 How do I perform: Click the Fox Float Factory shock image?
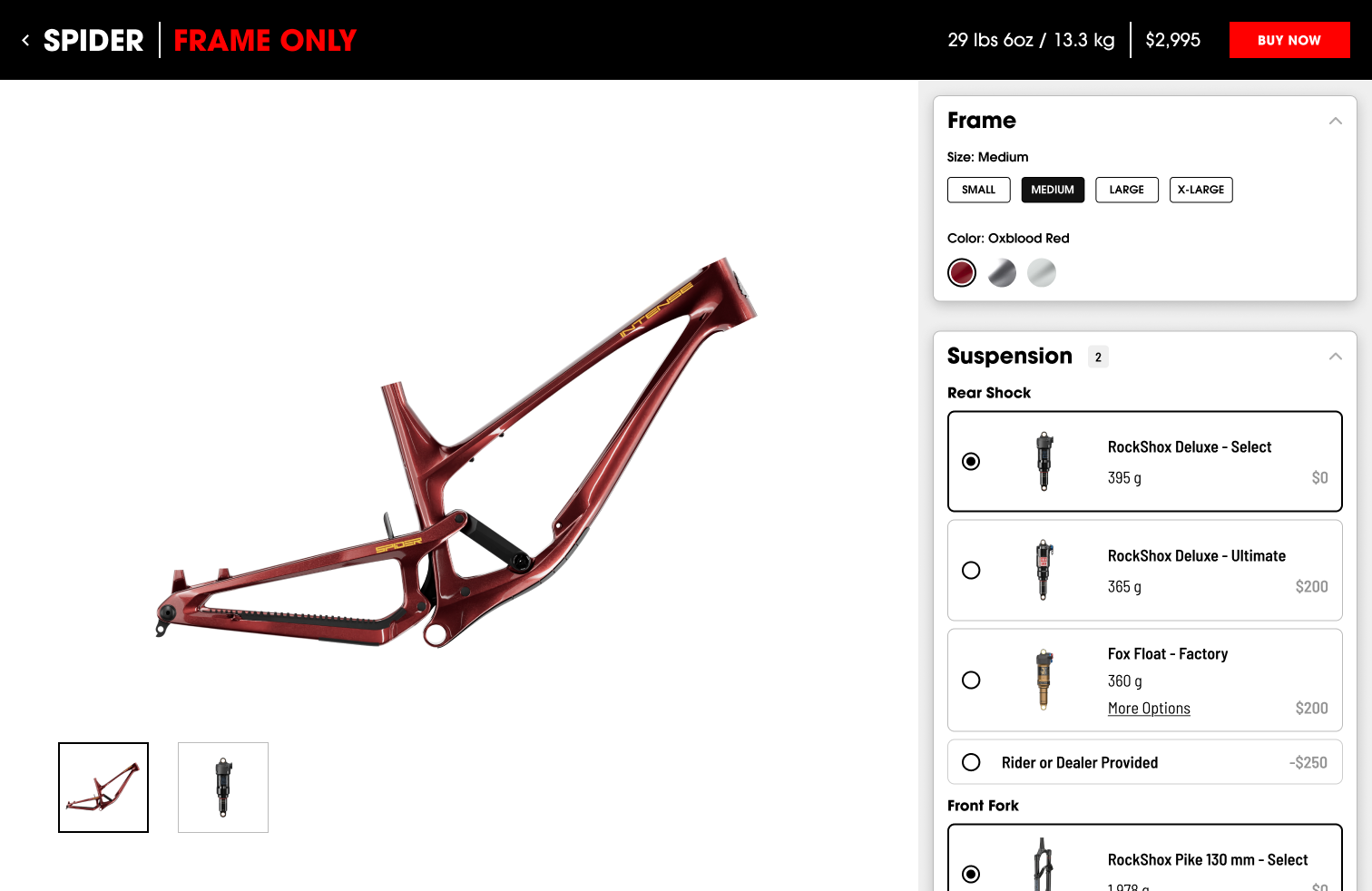click(x=1044, y=680)
